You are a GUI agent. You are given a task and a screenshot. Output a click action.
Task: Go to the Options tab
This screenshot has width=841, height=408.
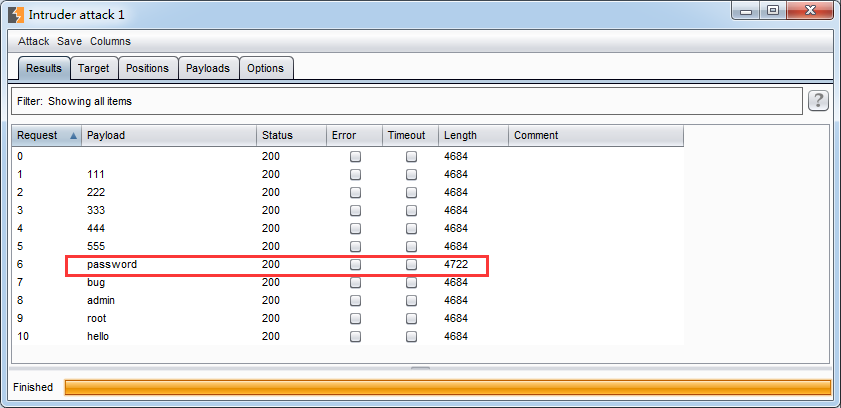pos(266,68)
